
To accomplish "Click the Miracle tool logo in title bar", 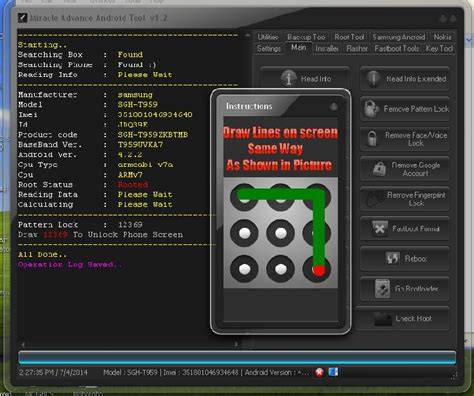I will 22,18.
